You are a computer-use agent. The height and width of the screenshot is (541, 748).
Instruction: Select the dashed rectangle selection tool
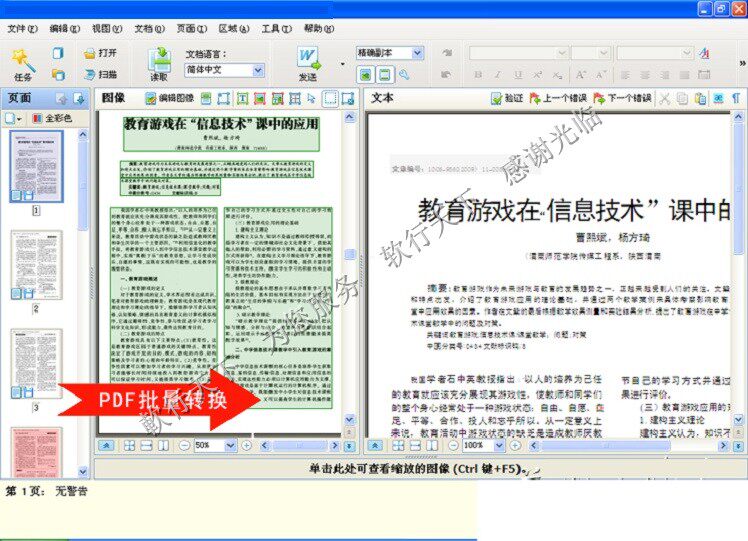point(330,98)
